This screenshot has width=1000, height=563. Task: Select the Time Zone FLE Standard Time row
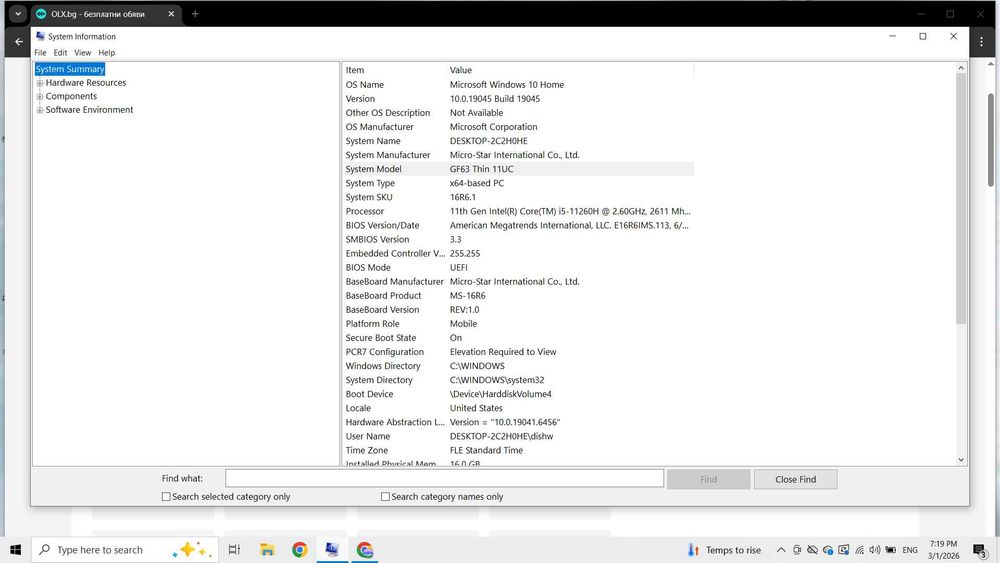click(518, 450)
